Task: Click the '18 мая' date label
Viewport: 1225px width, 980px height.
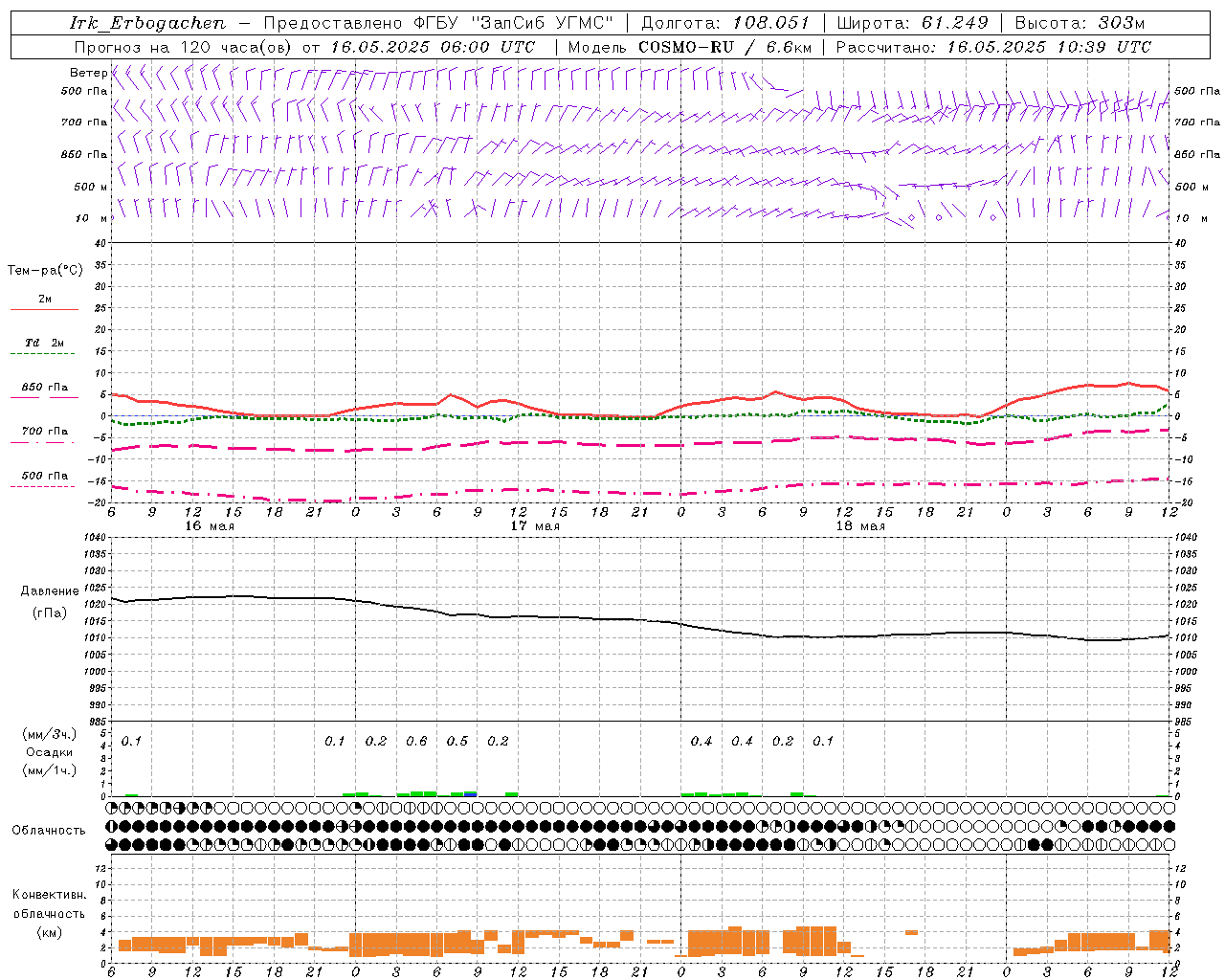Action: pyautogui.click(x=860, y=525)
